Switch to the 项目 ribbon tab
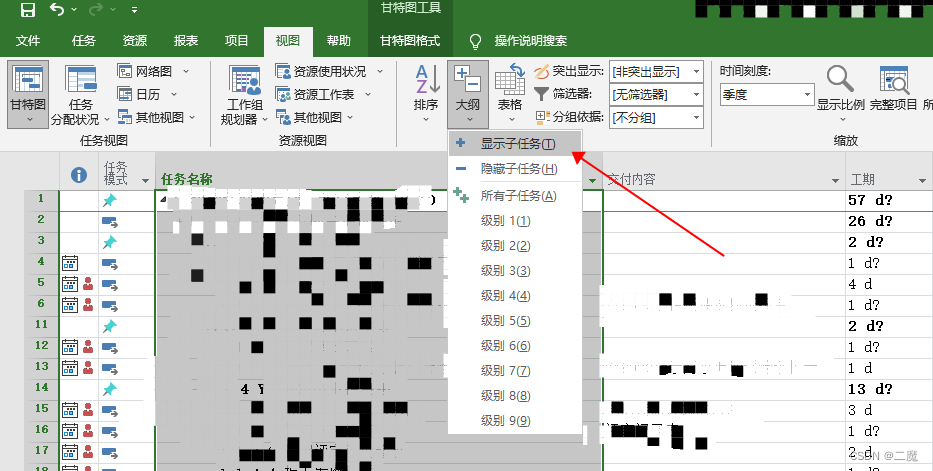Screen dimensions: 933x471 tap(237, 41)
